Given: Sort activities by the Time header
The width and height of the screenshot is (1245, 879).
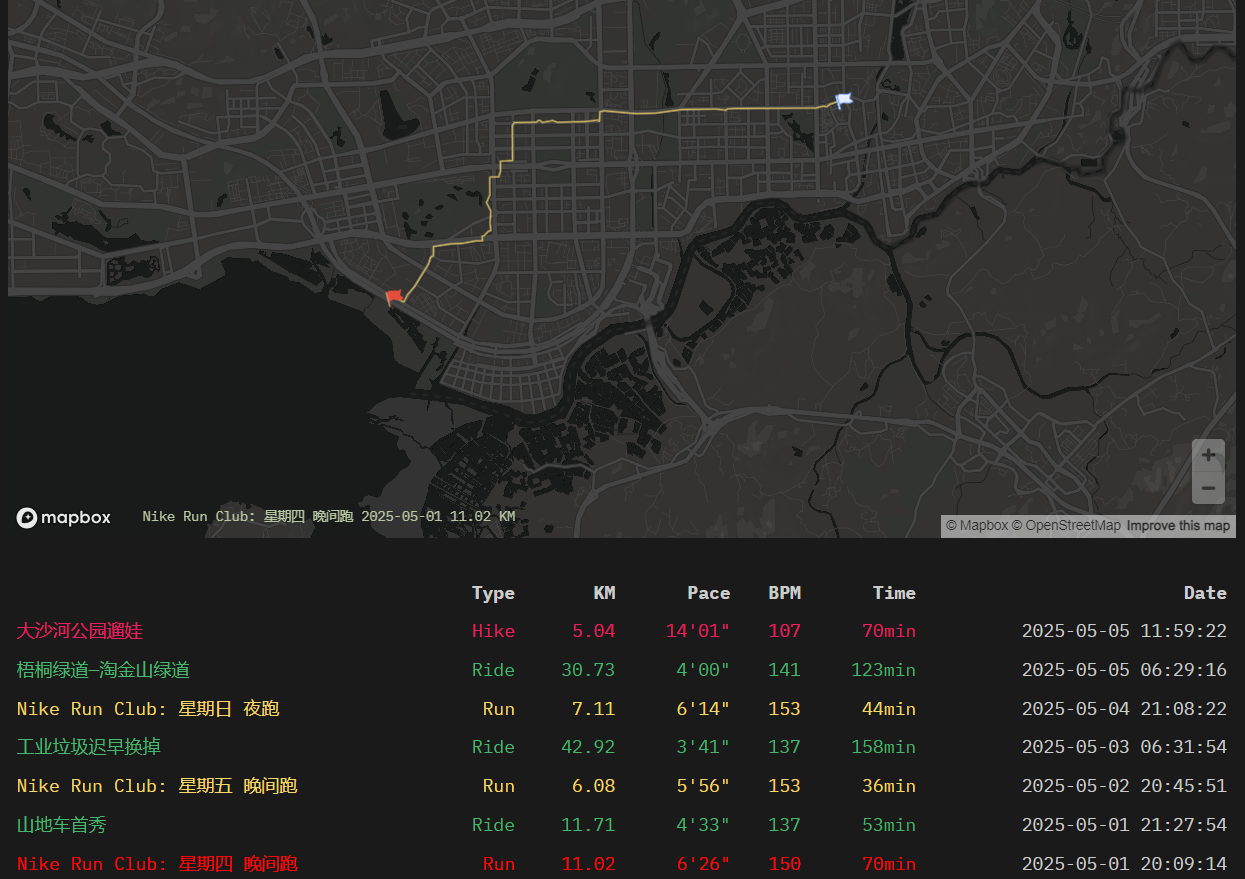Looking at the screenshot, I should 894,593.
